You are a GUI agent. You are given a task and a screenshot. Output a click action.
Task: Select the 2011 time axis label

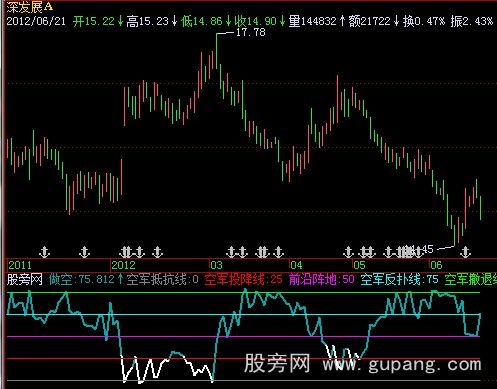point(20,265)
